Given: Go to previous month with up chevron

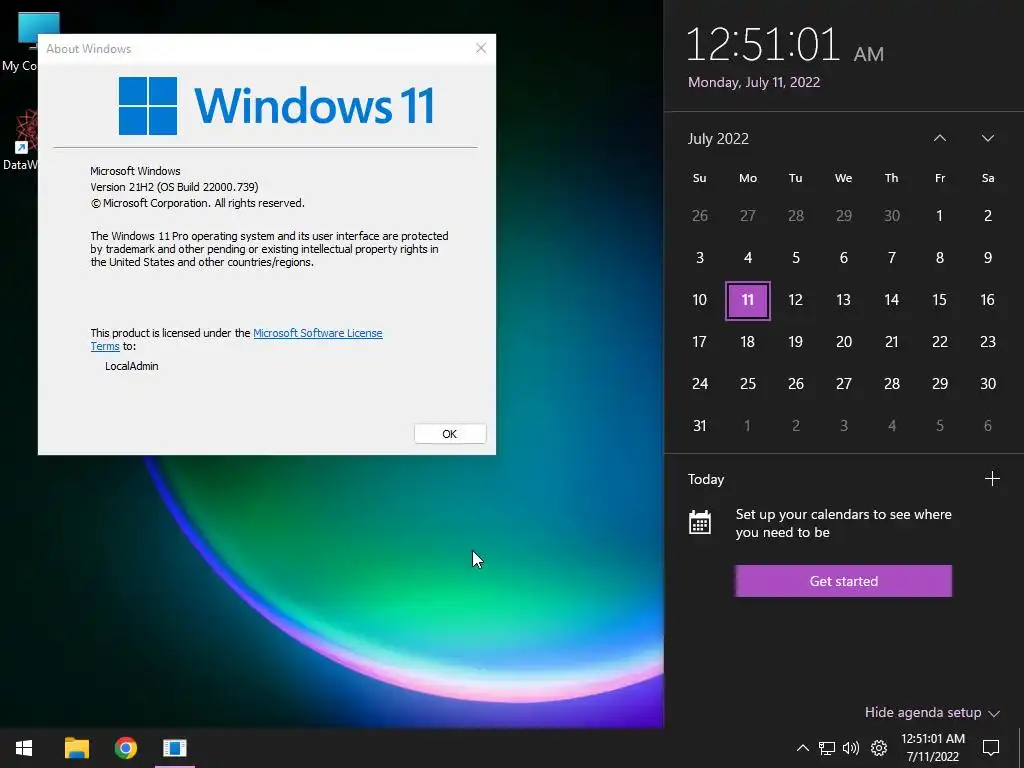Looking at the screenshot, I should [940, 138].
